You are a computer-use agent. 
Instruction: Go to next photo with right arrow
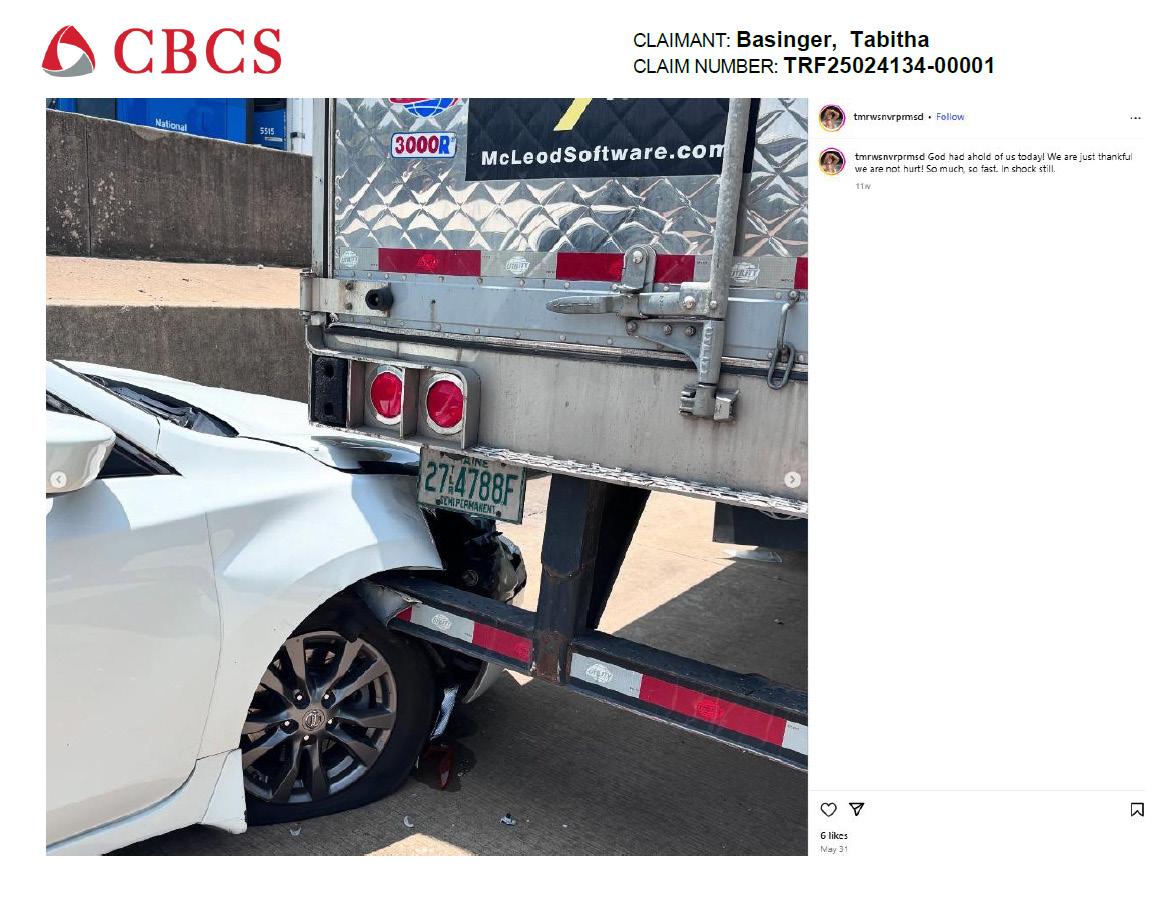pos(792,480)
